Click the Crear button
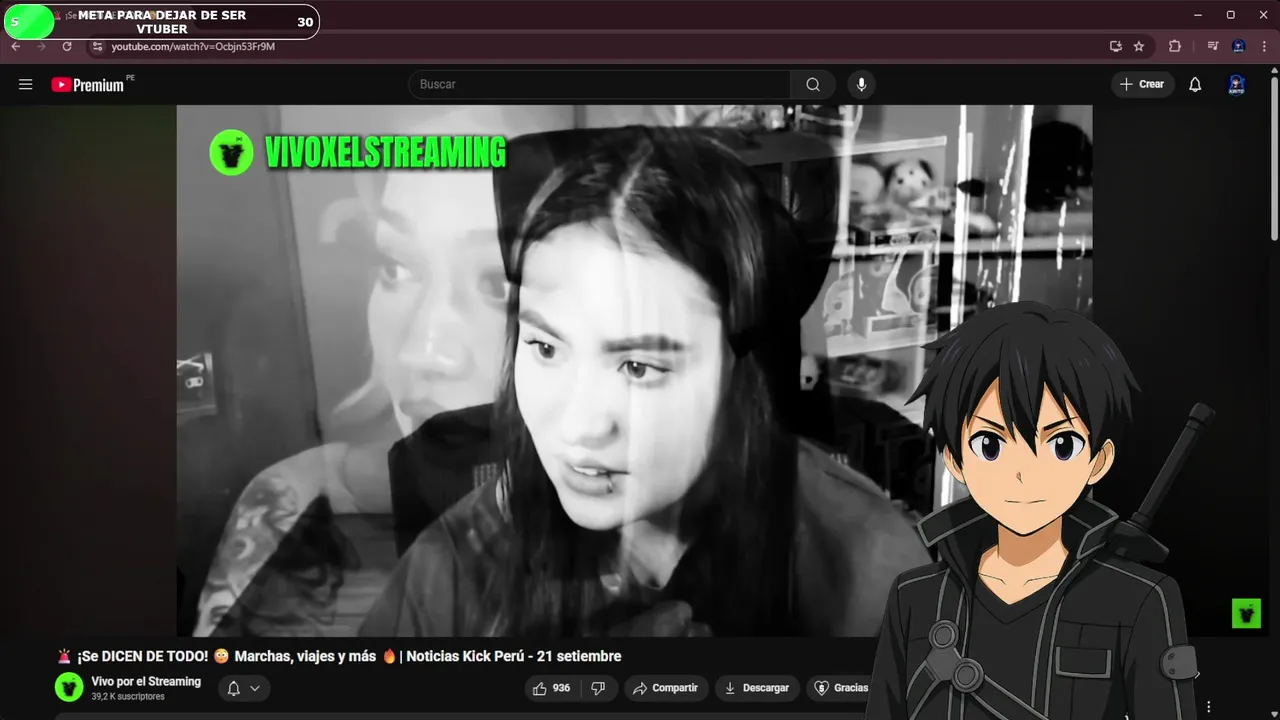This screenshot has width=1280, height=720. click(1142, 85)
